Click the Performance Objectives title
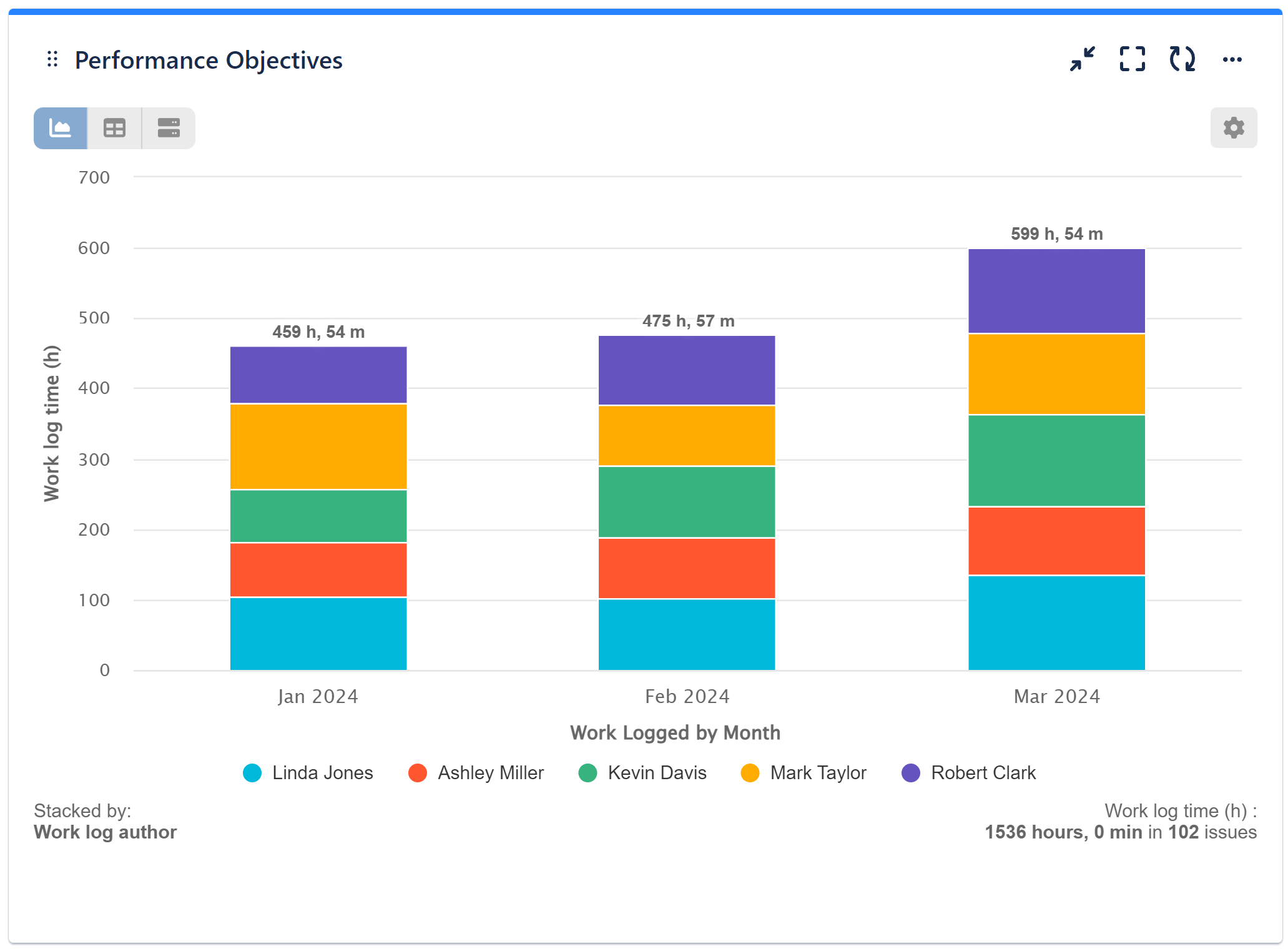 click(209, 60)
